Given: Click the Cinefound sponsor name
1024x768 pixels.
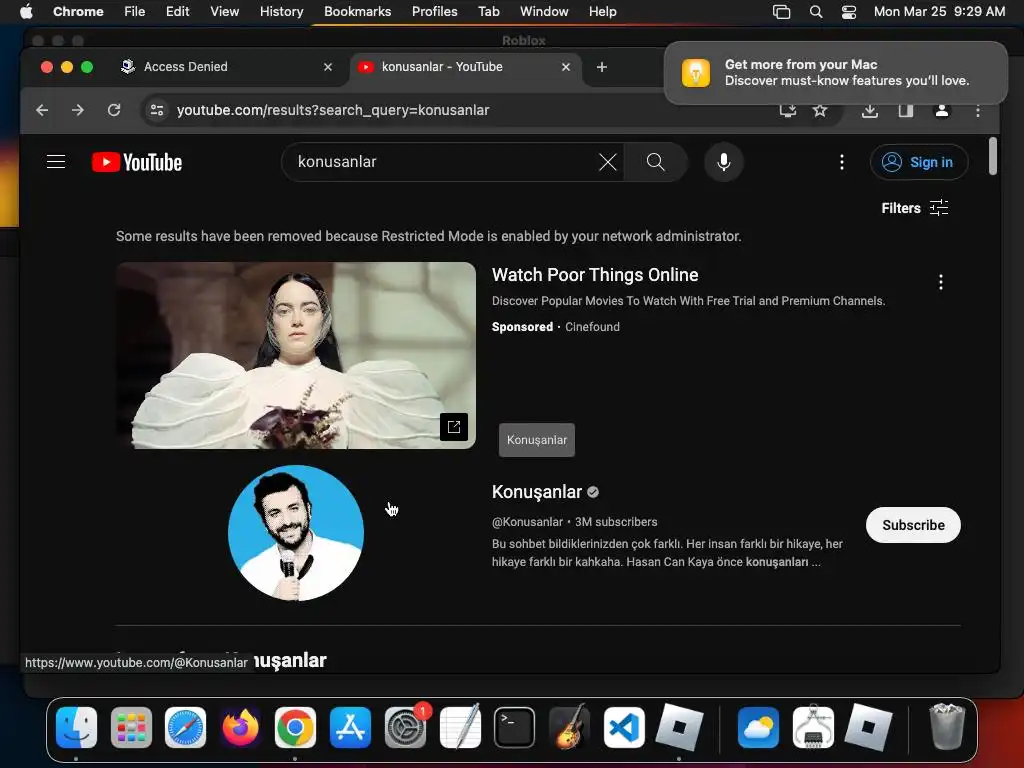Looking at the screenshot, I should [592, 327].
